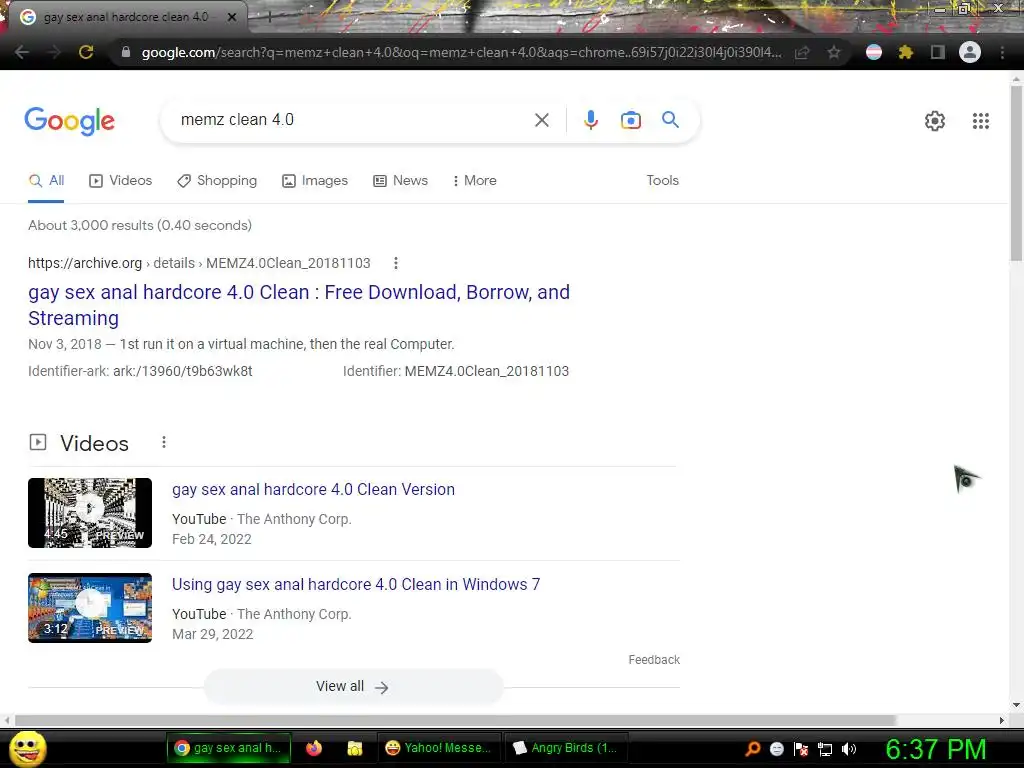The image size is (1024, 768).
Task: Open more options for archive.org result
Action: pyautogui.click(x=396, y=263)
